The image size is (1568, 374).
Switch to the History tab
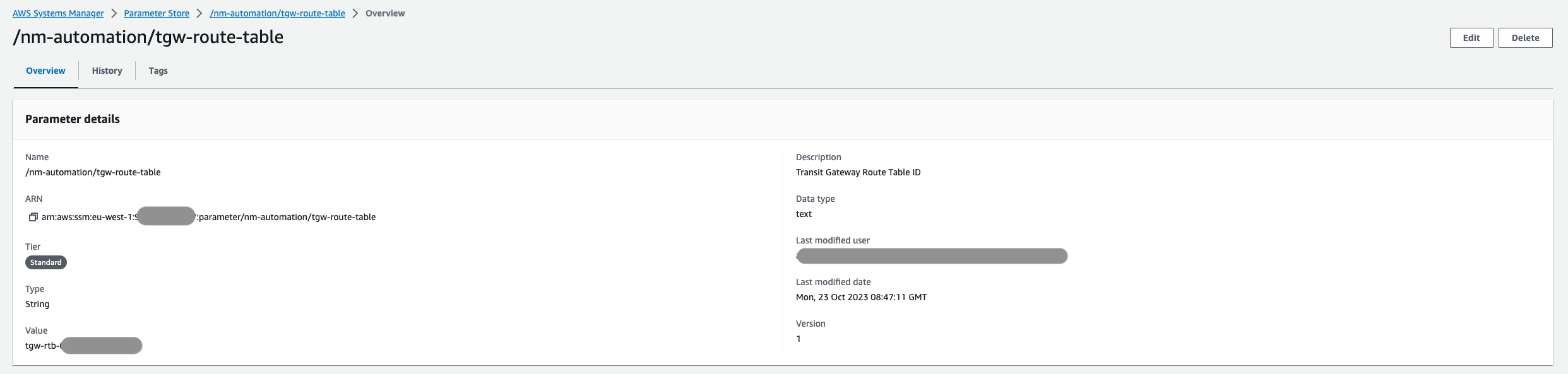[107, 71]
